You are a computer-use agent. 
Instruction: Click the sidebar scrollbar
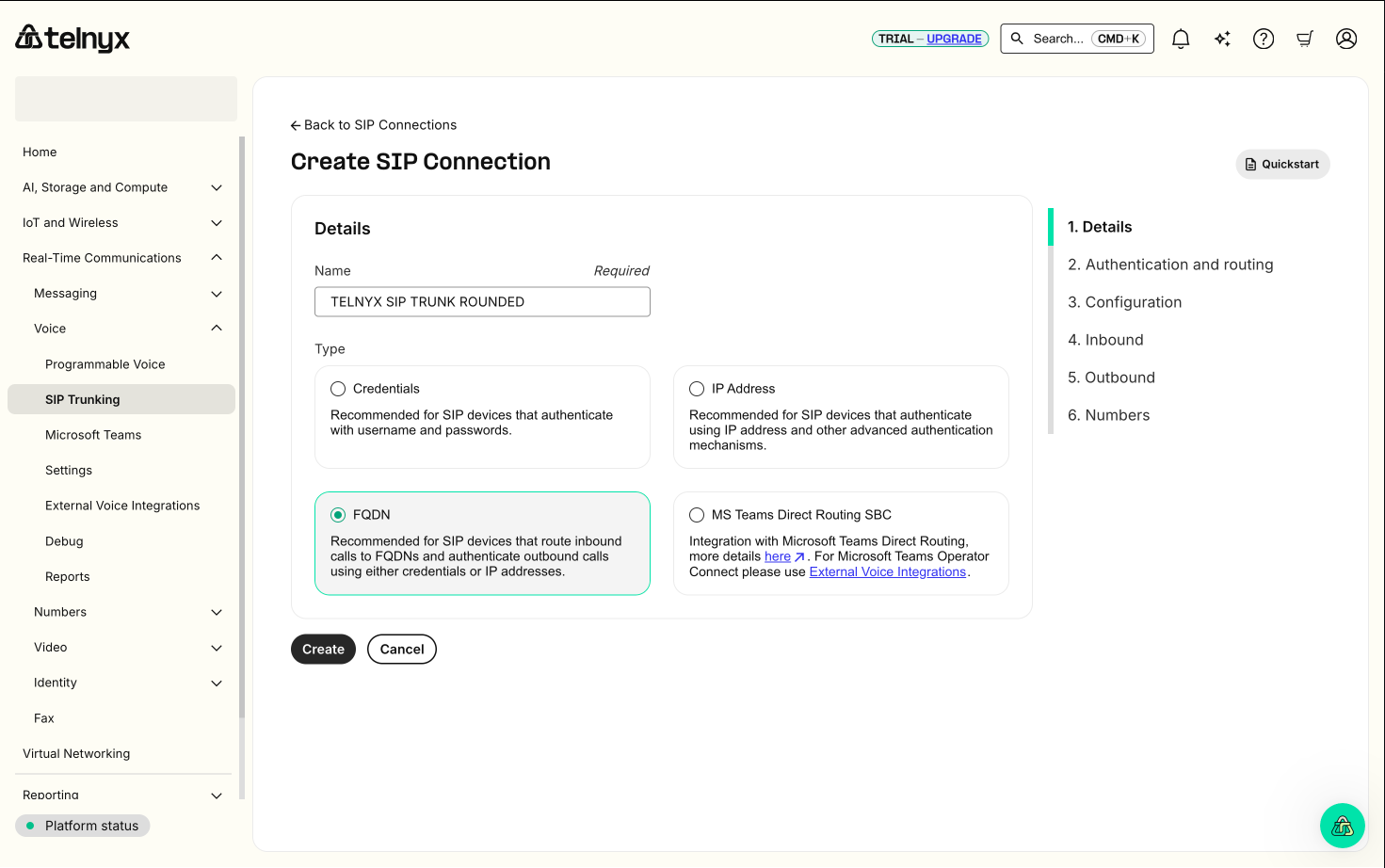pos(242,428)
